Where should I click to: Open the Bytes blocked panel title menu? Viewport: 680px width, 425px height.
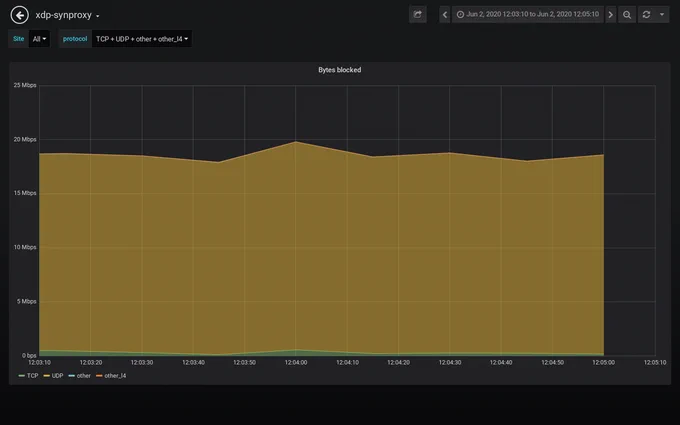[340, 70]
